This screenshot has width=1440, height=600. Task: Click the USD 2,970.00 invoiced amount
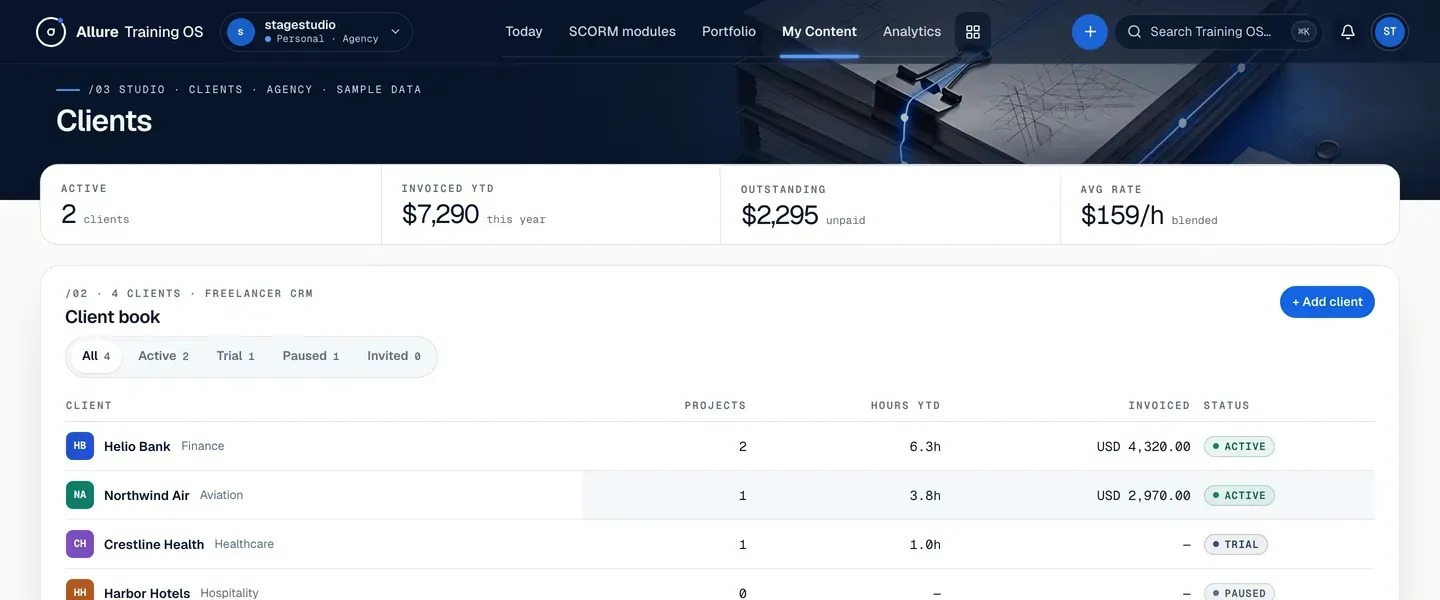tap(1144, 496)
